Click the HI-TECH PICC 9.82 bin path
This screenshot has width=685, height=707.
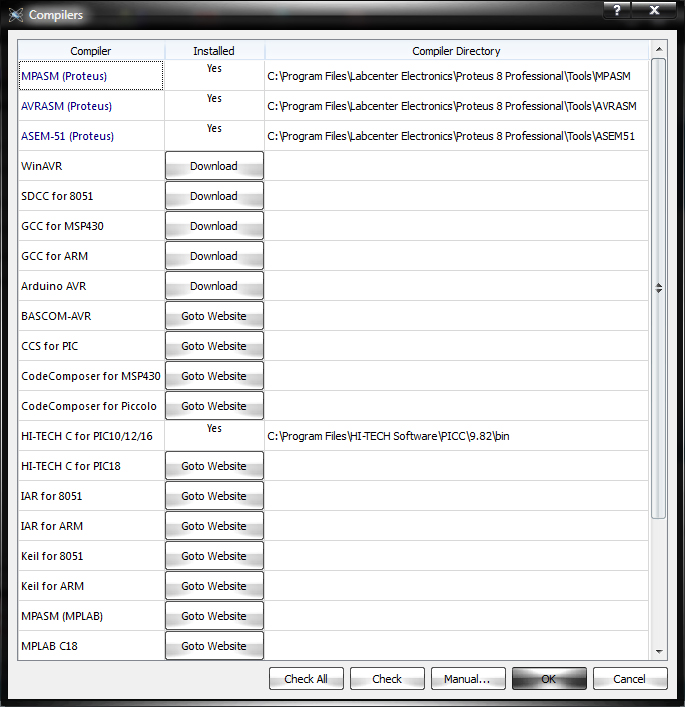coord(388,436)
